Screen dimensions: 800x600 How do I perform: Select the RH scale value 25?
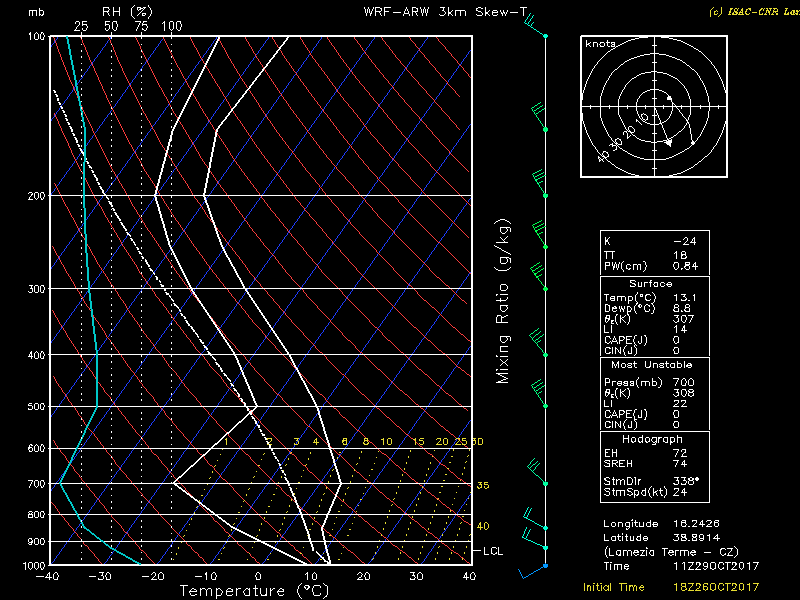(81, 26)
